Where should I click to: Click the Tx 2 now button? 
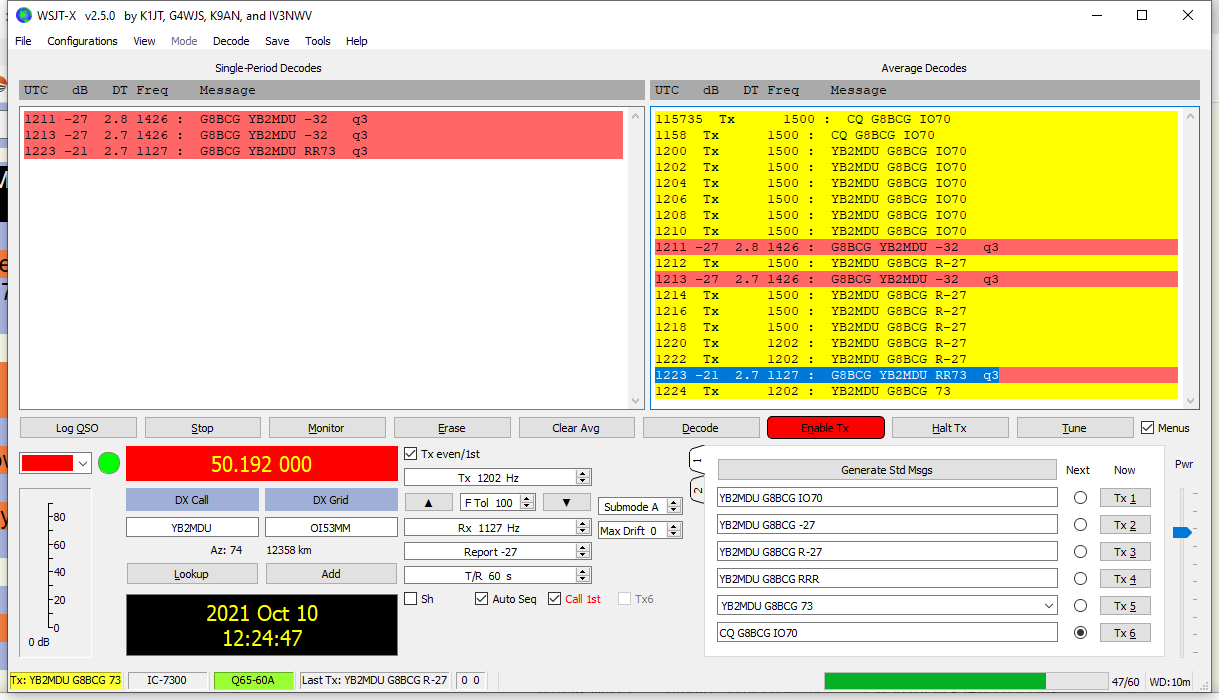click(x=1125, y=525)
